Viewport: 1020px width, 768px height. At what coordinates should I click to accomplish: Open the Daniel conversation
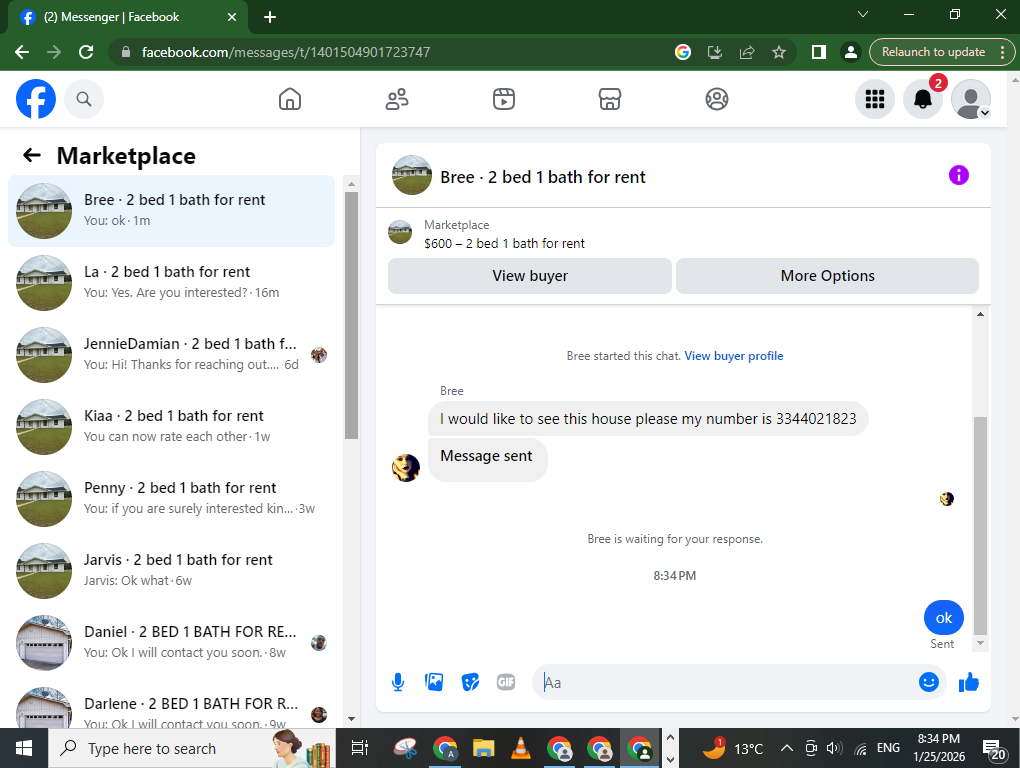click(x=171, y=642)
